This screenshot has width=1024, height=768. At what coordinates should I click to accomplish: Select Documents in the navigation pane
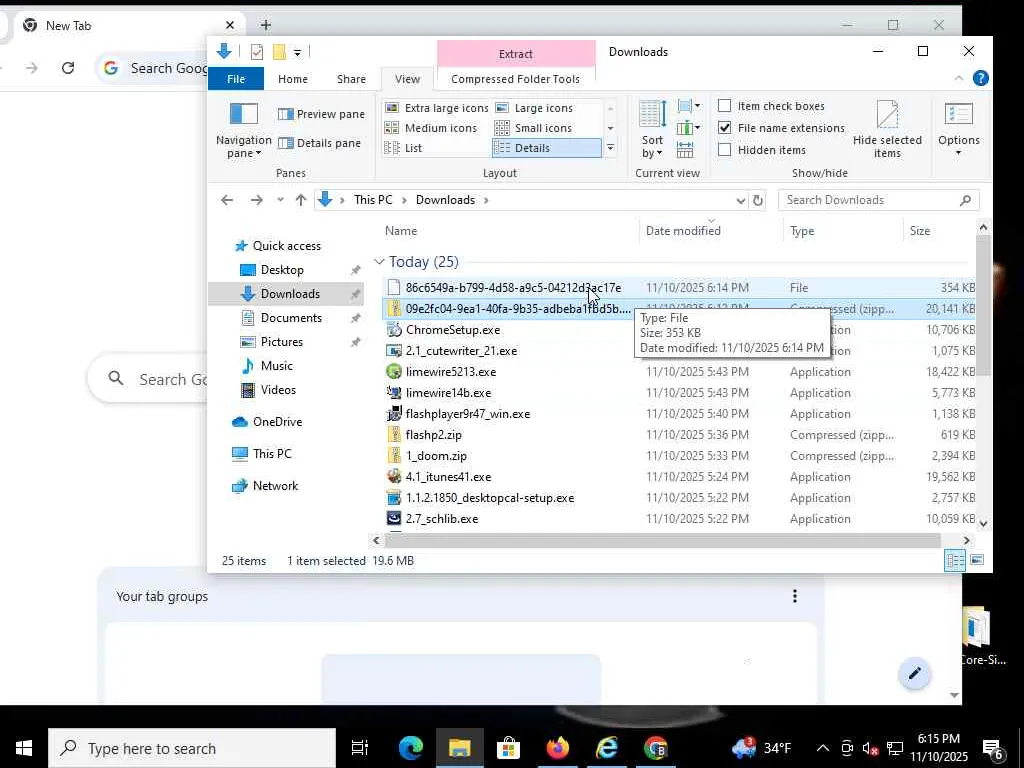pos(291,318)
